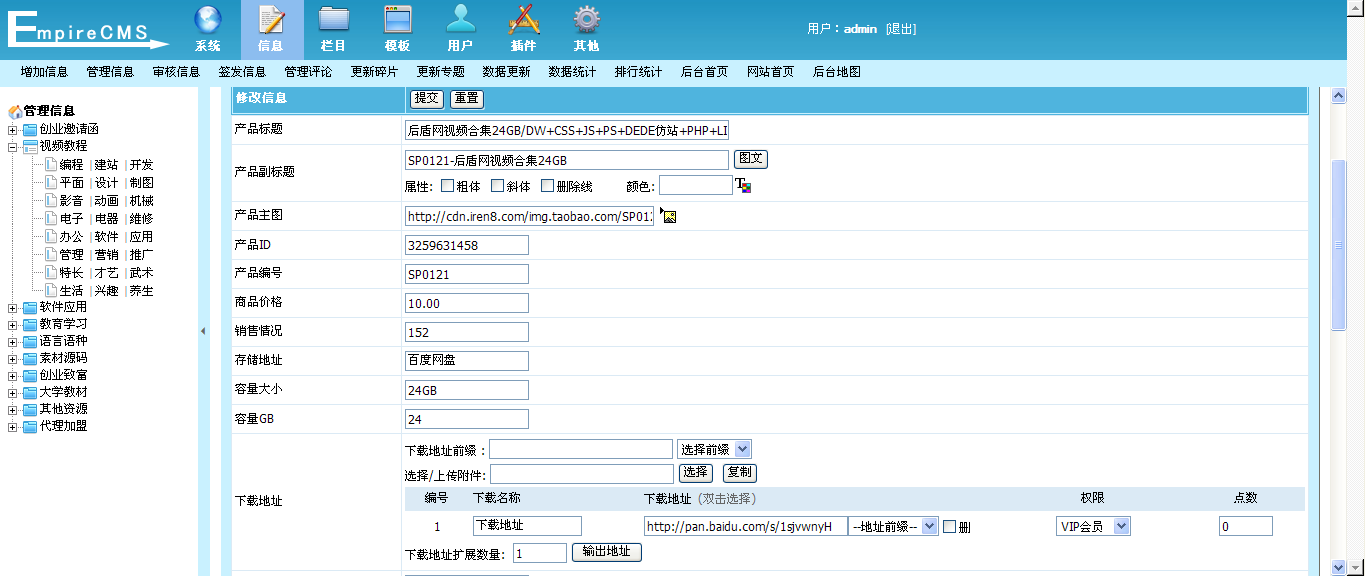
Task: Enable the 粗体 (bold) checkbox
Action: [x=447, y=186]
